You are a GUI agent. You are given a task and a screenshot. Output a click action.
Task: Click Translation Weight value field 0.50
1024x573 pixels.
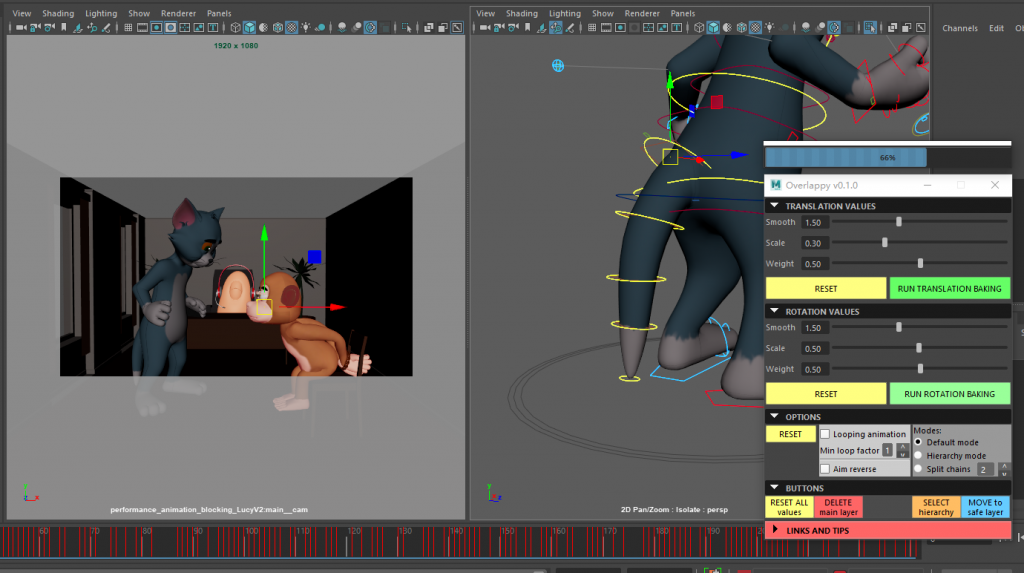814,264
